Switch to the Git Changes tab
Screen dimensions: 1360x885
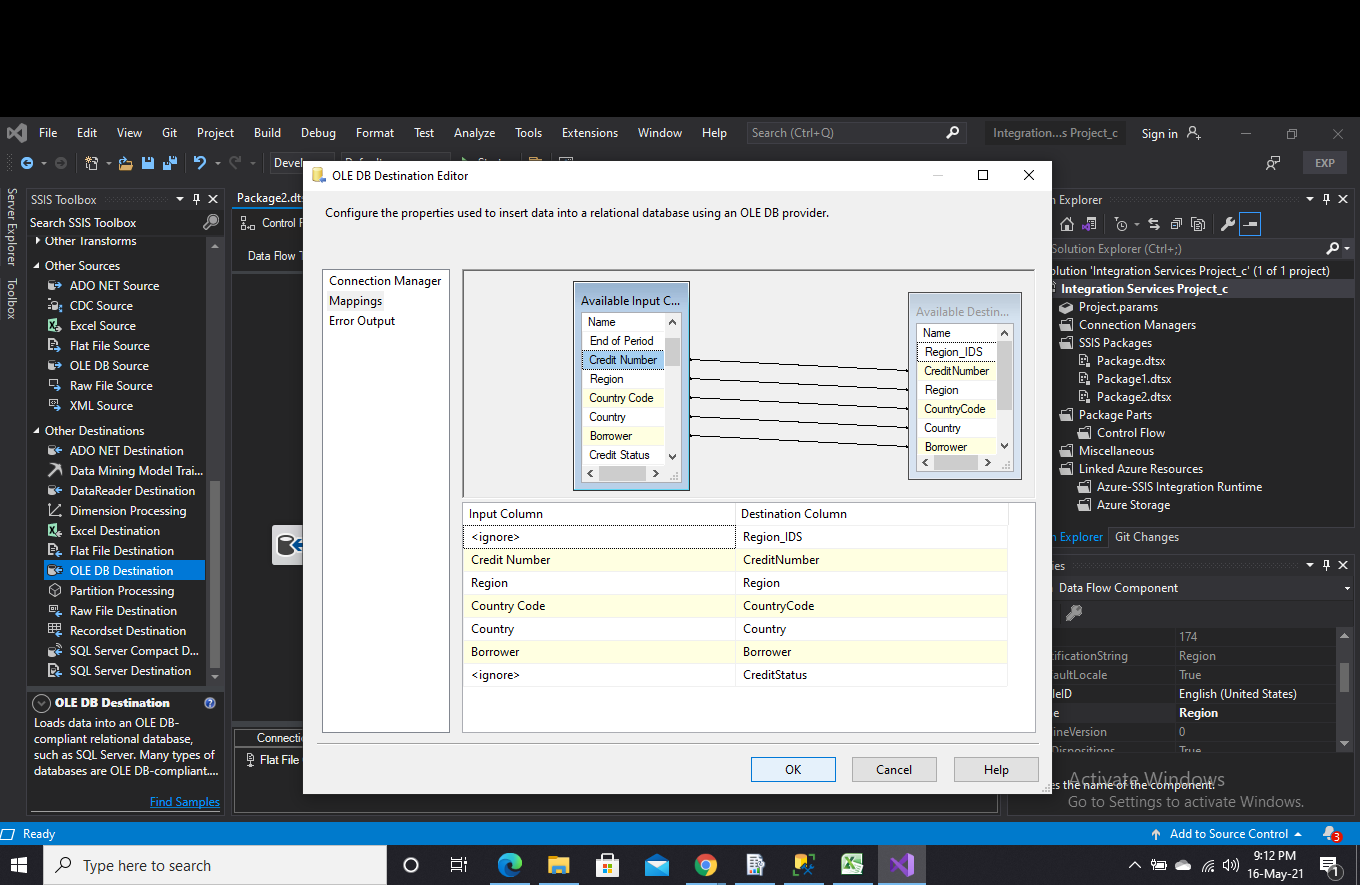coord(1147,537)
